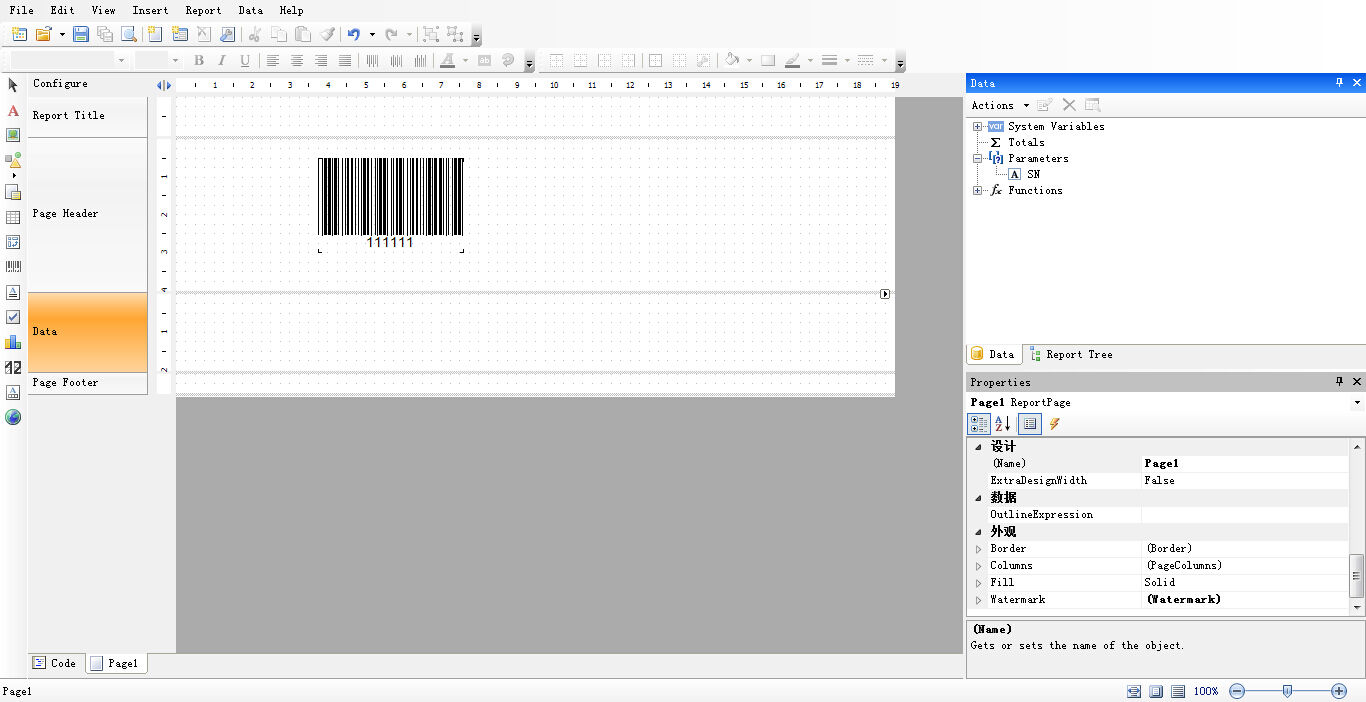Click the Fill Color paint bucket icon
This screenshot has width=1366, height=702.
(x=732, y=60)
